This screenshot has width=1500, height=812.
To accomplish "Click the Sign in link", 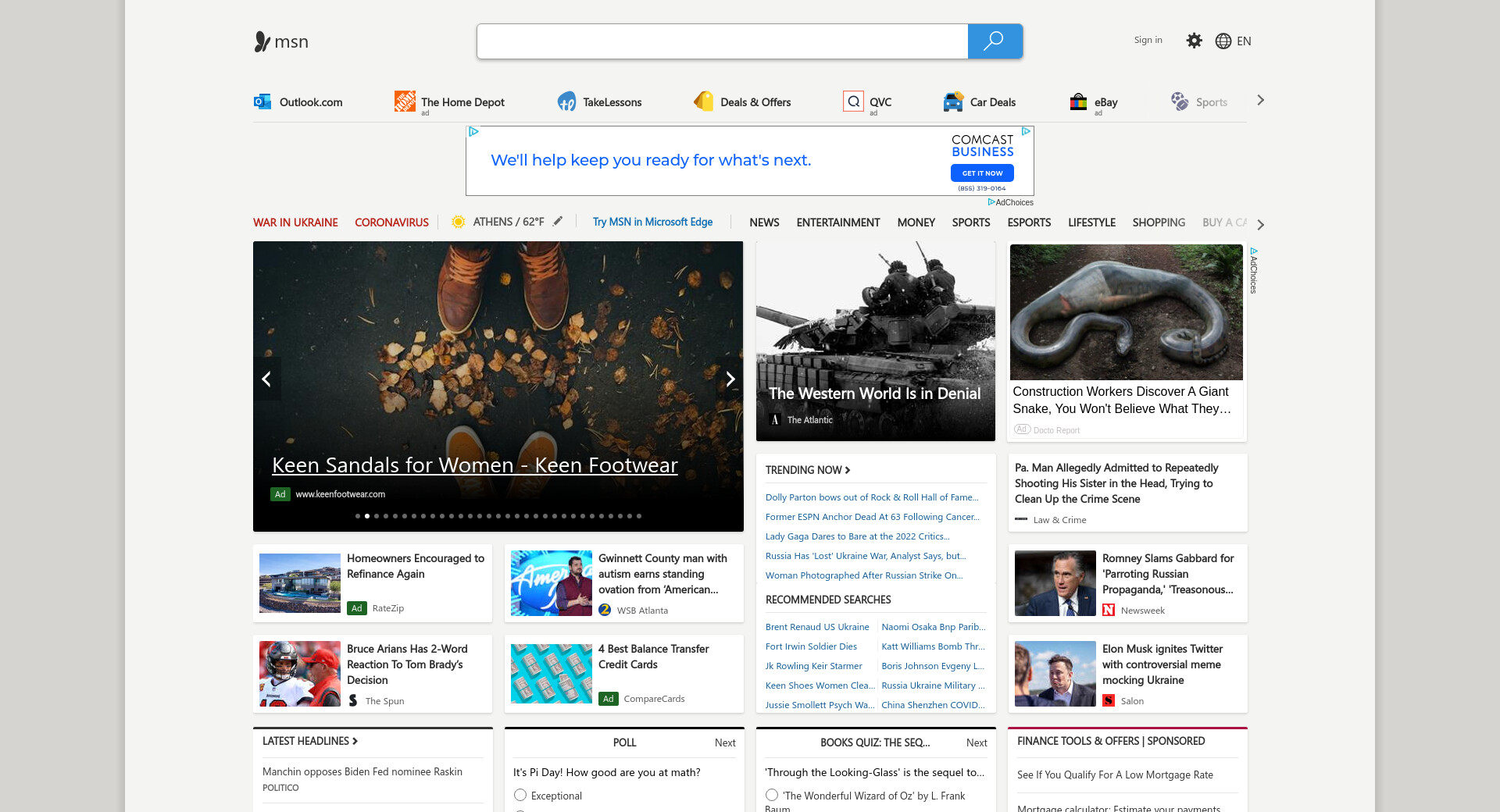I will point(1148,41).
